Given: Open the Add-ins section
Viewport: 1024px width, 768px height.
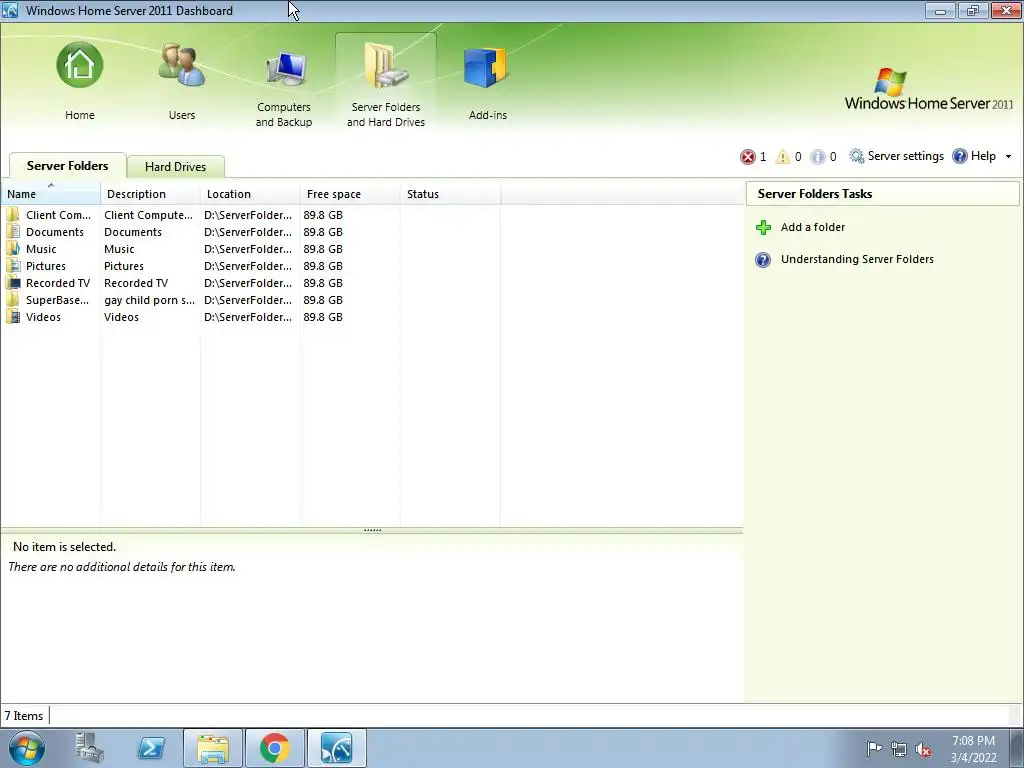Looking at the screenshot, I should point(485,67).
